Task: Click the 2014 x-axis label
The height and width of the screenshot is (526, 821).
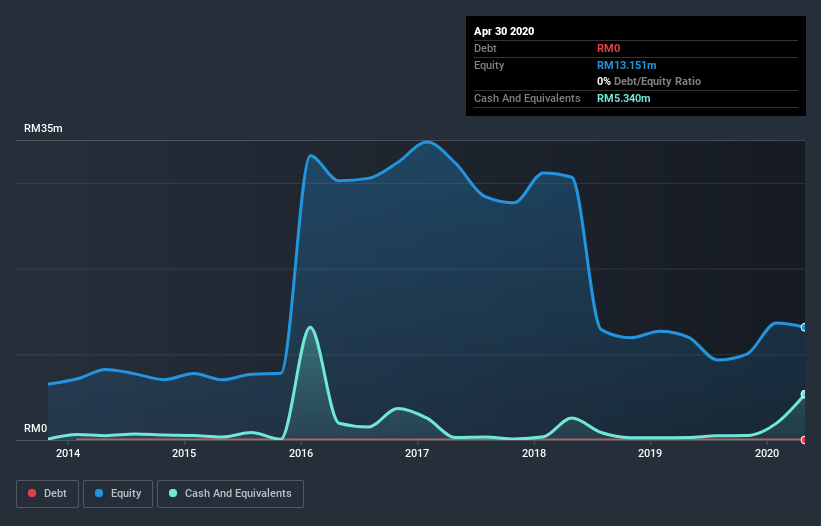Action: [68, 453]
